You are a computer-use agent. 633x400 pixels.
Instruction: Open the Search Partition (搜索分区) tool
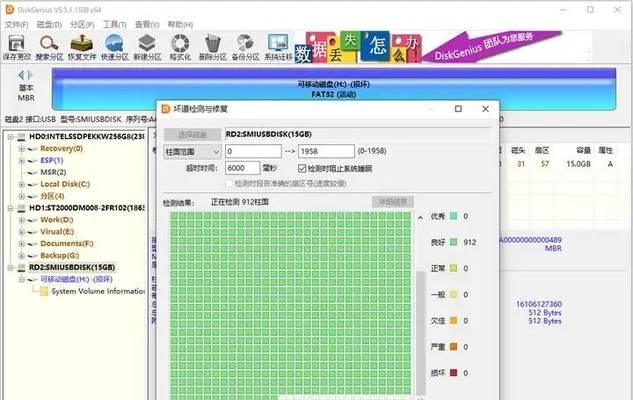(x=49, y=48)
